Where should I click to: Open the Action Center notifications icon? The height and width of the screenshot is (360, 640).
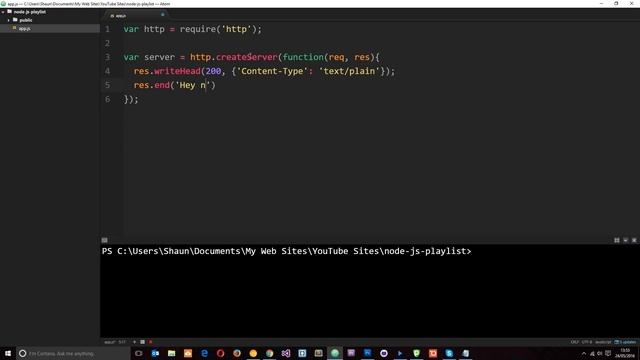click(x=608, y=353)
